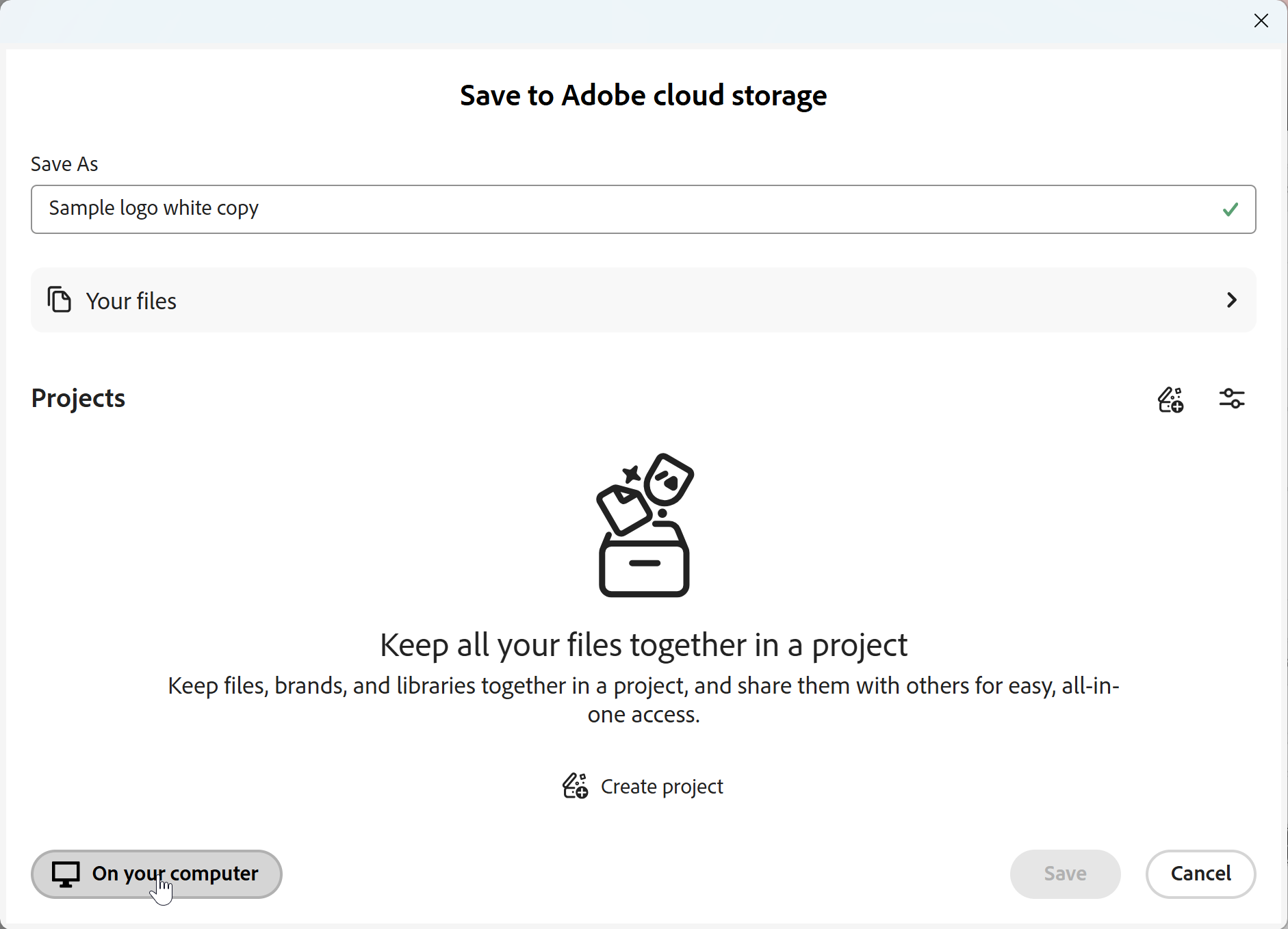The image size is (1288, 929).
Task: Click the Cancel button
Action: pos(1200,874)
